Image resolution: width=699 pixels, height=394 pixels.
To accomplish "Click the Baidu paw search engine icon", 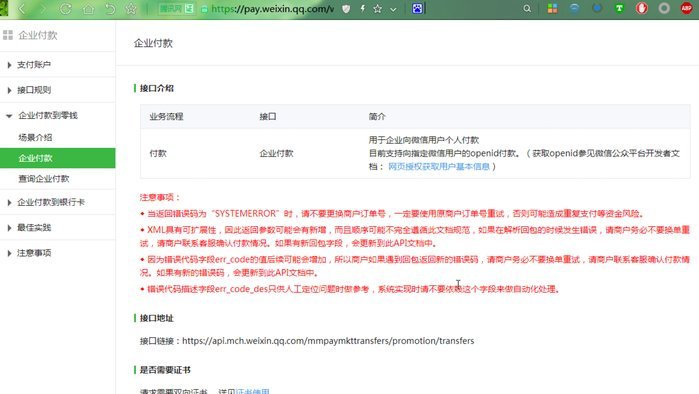I will (x=417, y=8).
